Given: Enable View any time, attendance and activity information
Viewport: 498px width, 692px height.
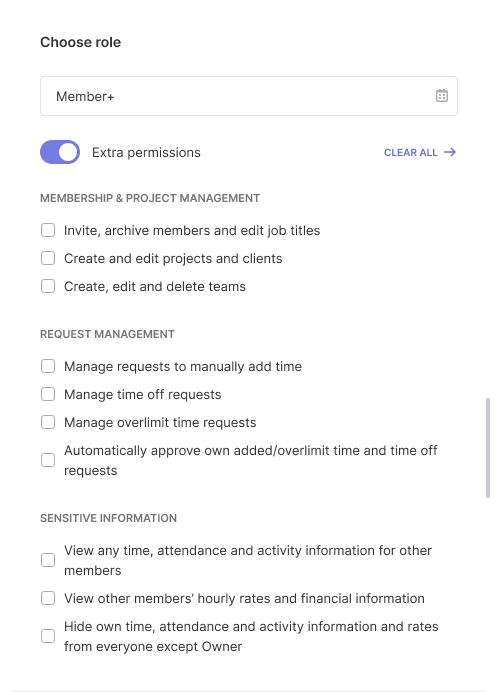Looking at the screenshot, I should coord(48,560).
